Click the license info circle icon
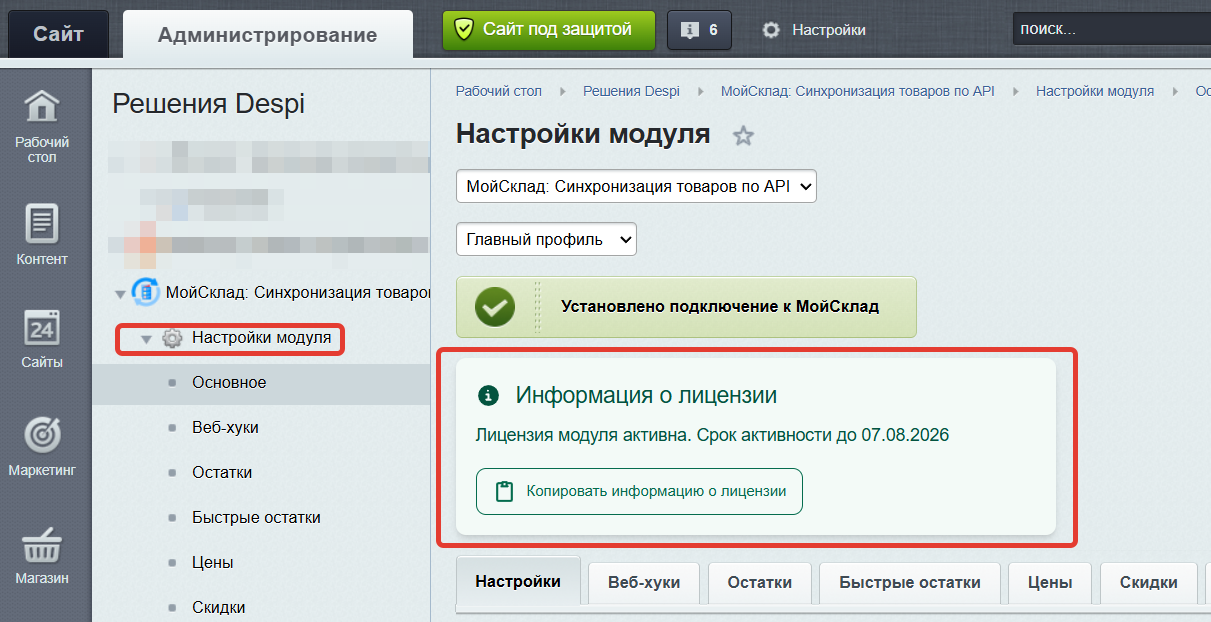1211x622 pixels. [x=488, y=396]
